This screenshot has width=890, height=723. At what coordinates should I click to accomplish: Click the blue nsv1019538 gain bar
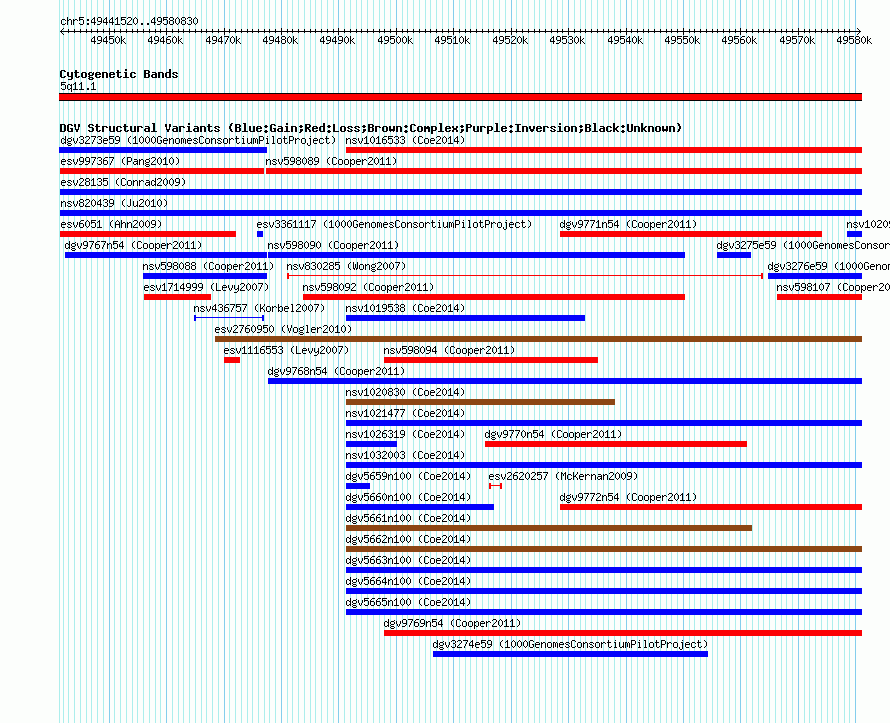tap(465, 318)
